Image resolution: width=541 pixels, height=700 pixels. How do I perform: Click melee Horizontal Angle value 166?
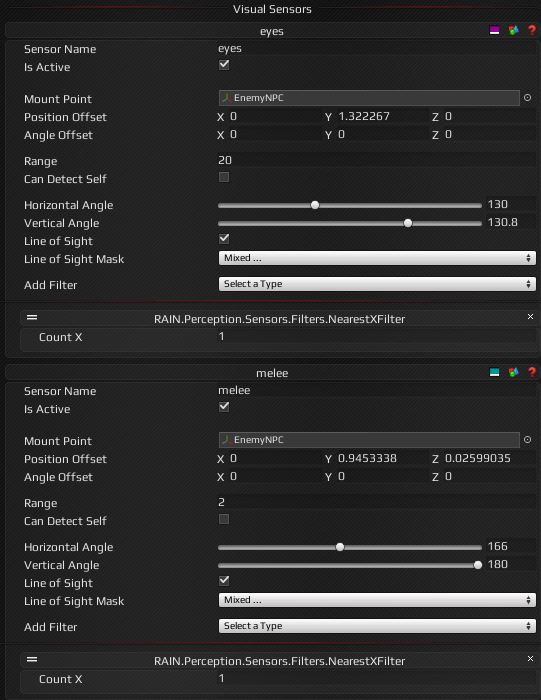click(x=511, y=546)
